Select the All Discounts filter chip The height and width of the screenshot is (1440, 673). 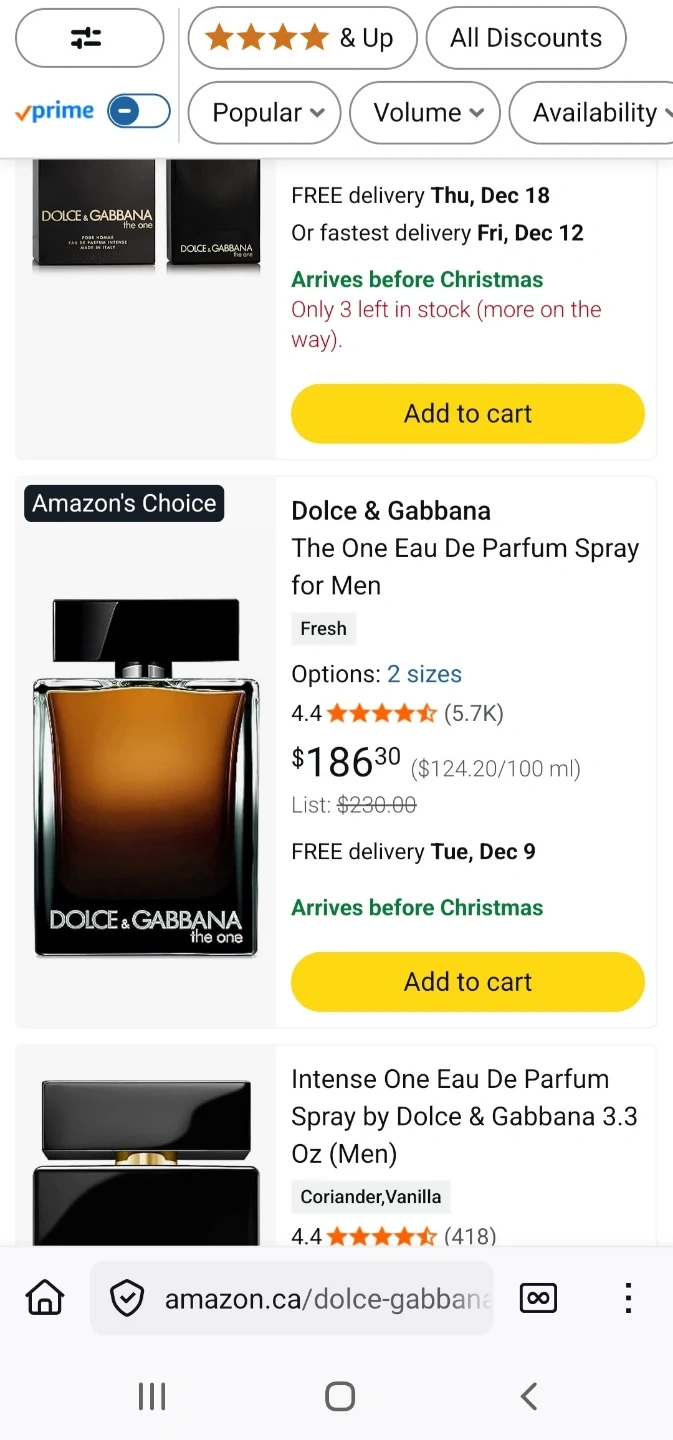click(526, 38)
